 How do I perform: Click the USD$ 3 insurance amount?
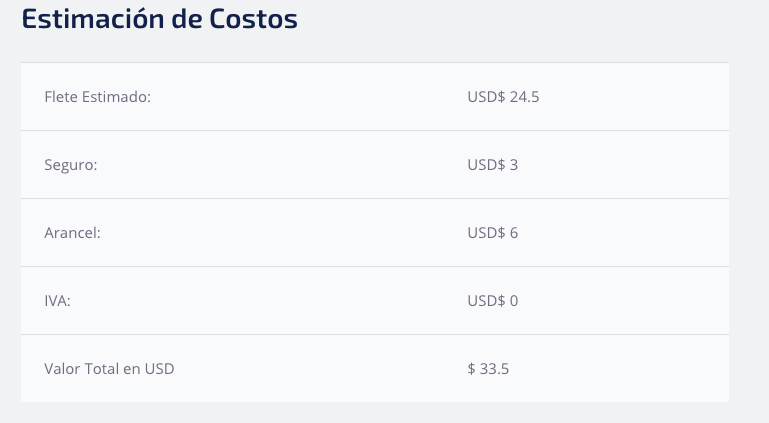coord(492,165)
